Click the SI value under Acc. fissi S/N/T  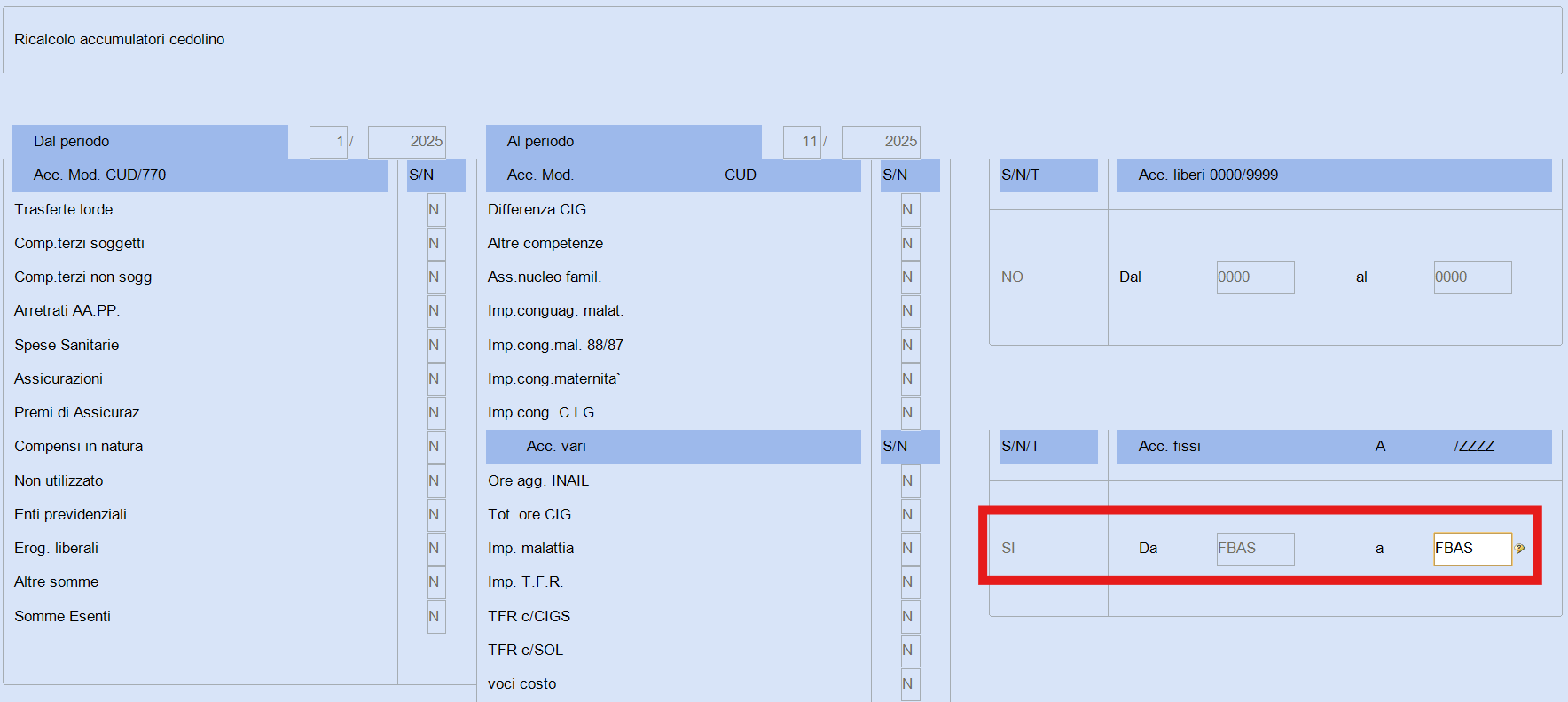click(x=1008, y=549)
